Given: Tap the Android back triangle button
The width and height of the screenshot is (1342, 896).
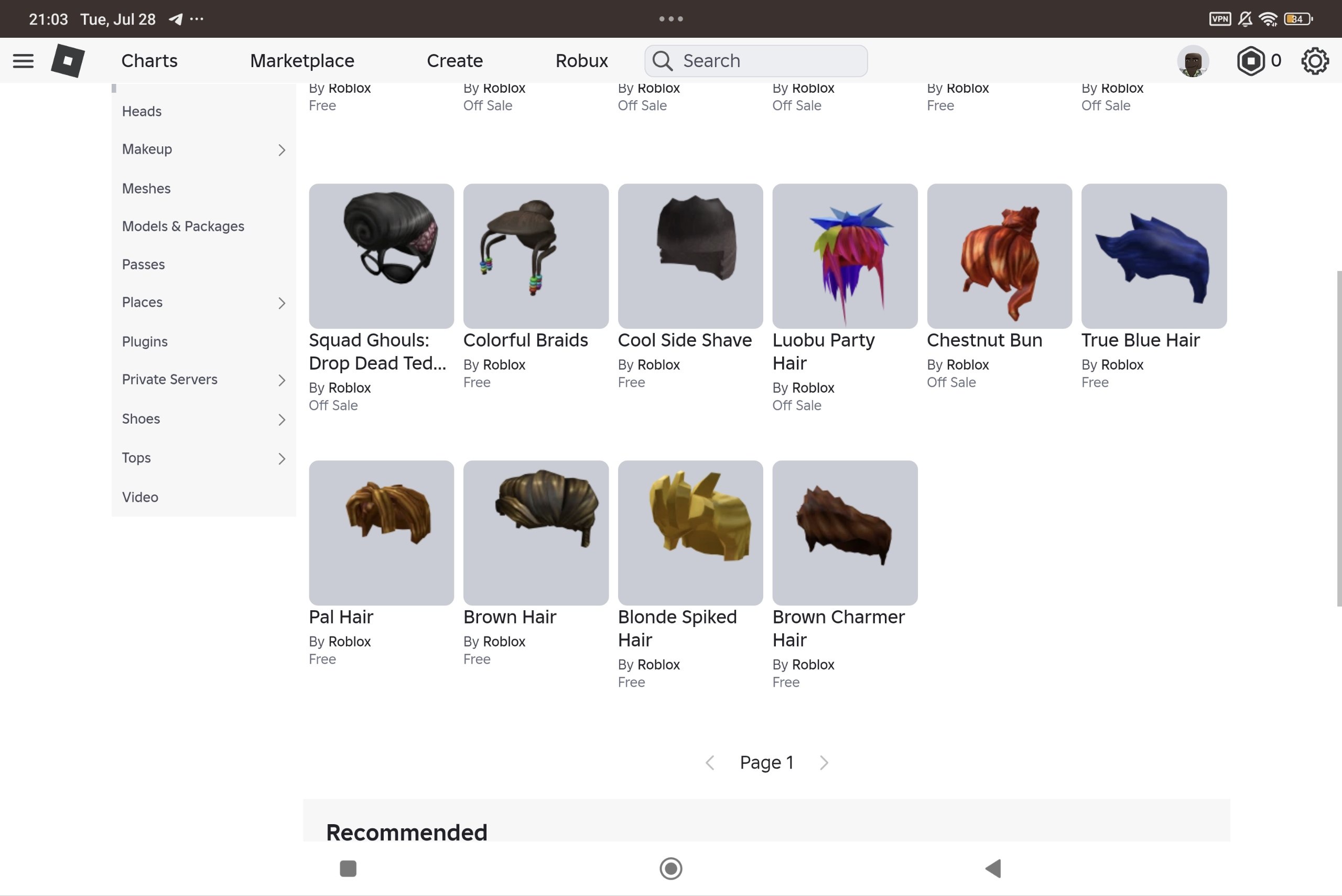Looking at the screenshot, I should tap(993, 869).
